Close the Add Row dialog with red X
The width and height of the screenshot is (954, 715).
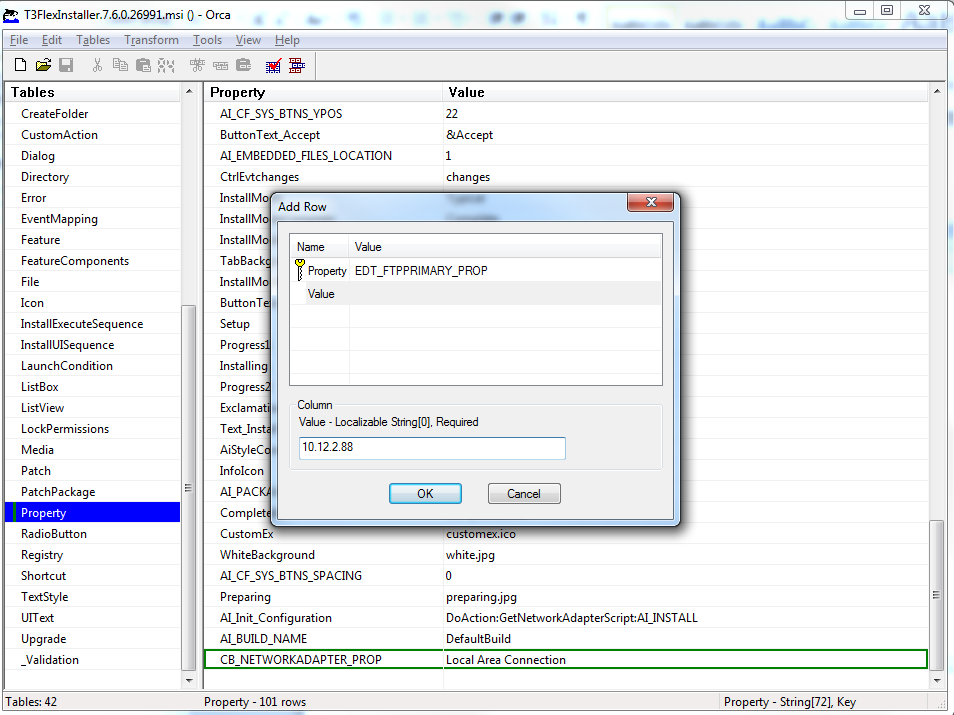click(650, 202)
